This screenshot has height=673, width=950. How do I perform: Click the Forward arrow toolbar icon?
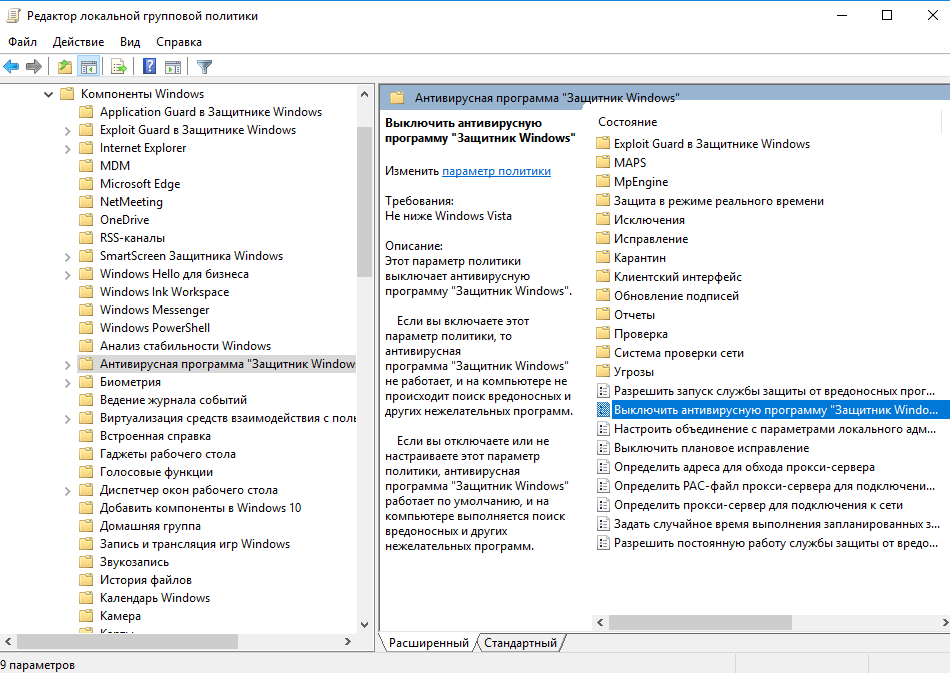coord(34,67)
